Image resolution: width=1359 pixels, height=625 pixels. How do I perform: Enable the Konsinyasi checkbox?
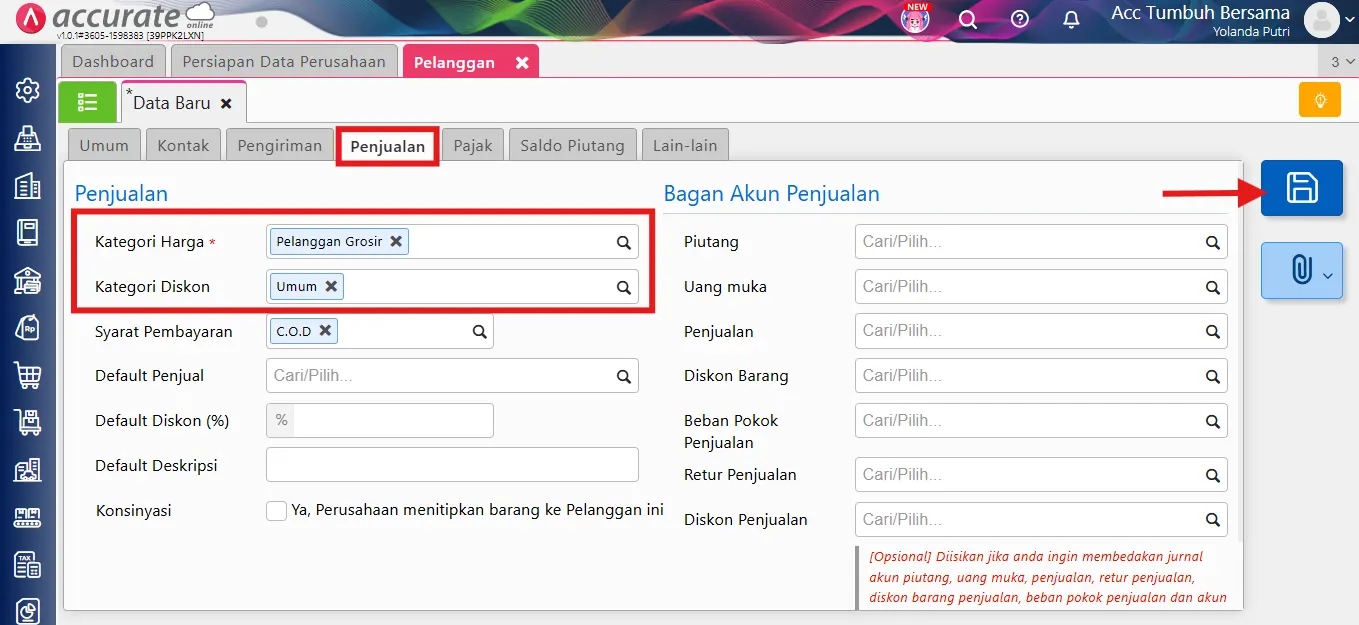(x=276, y=510)
